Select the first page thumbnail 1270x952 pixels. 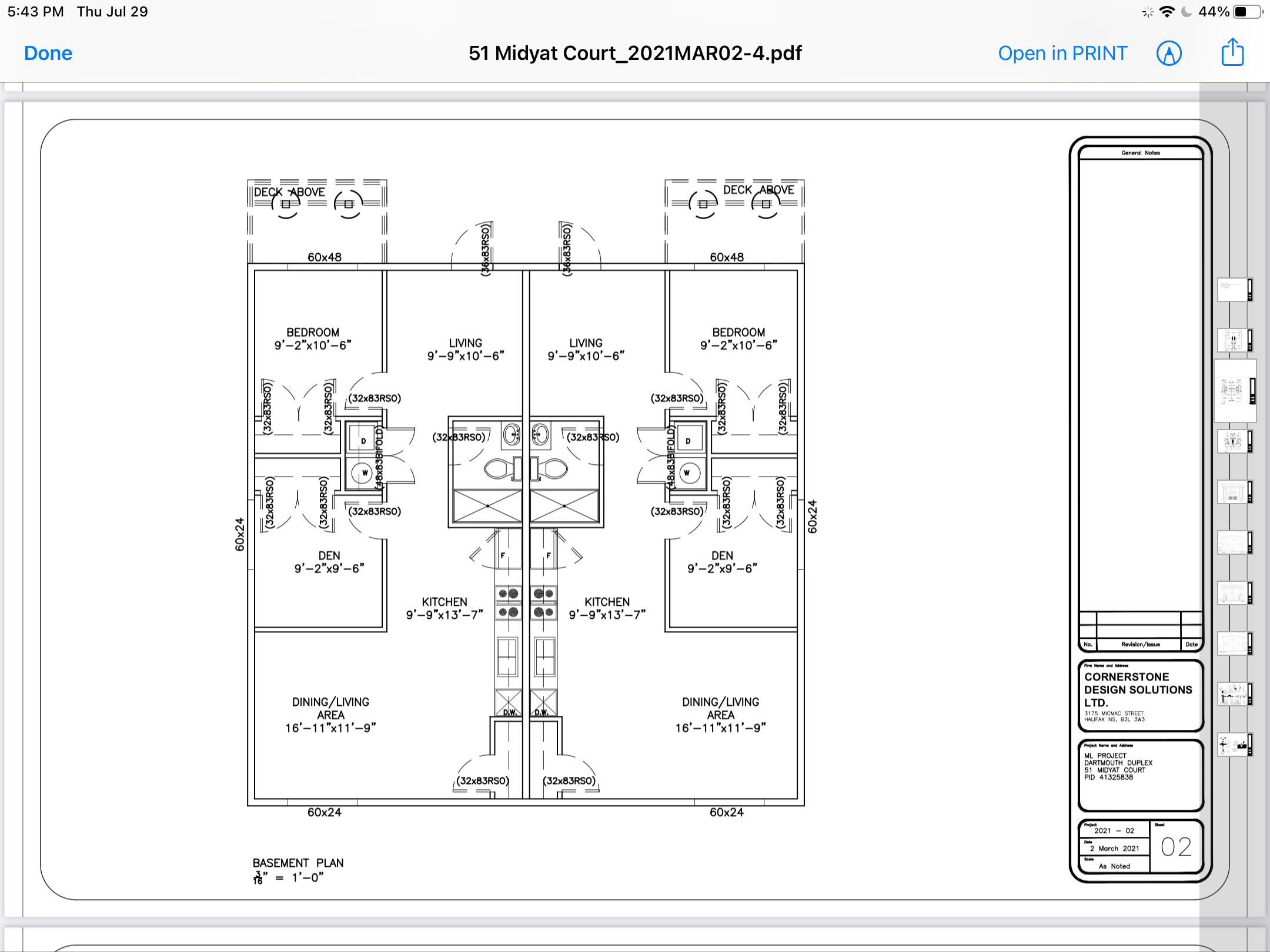[x=1234, y=290]
